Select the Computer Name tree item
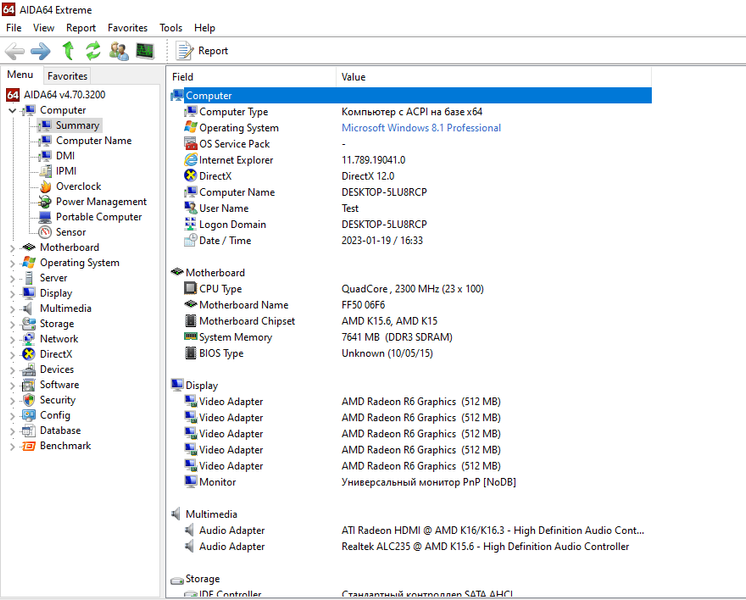 [94, 140]
